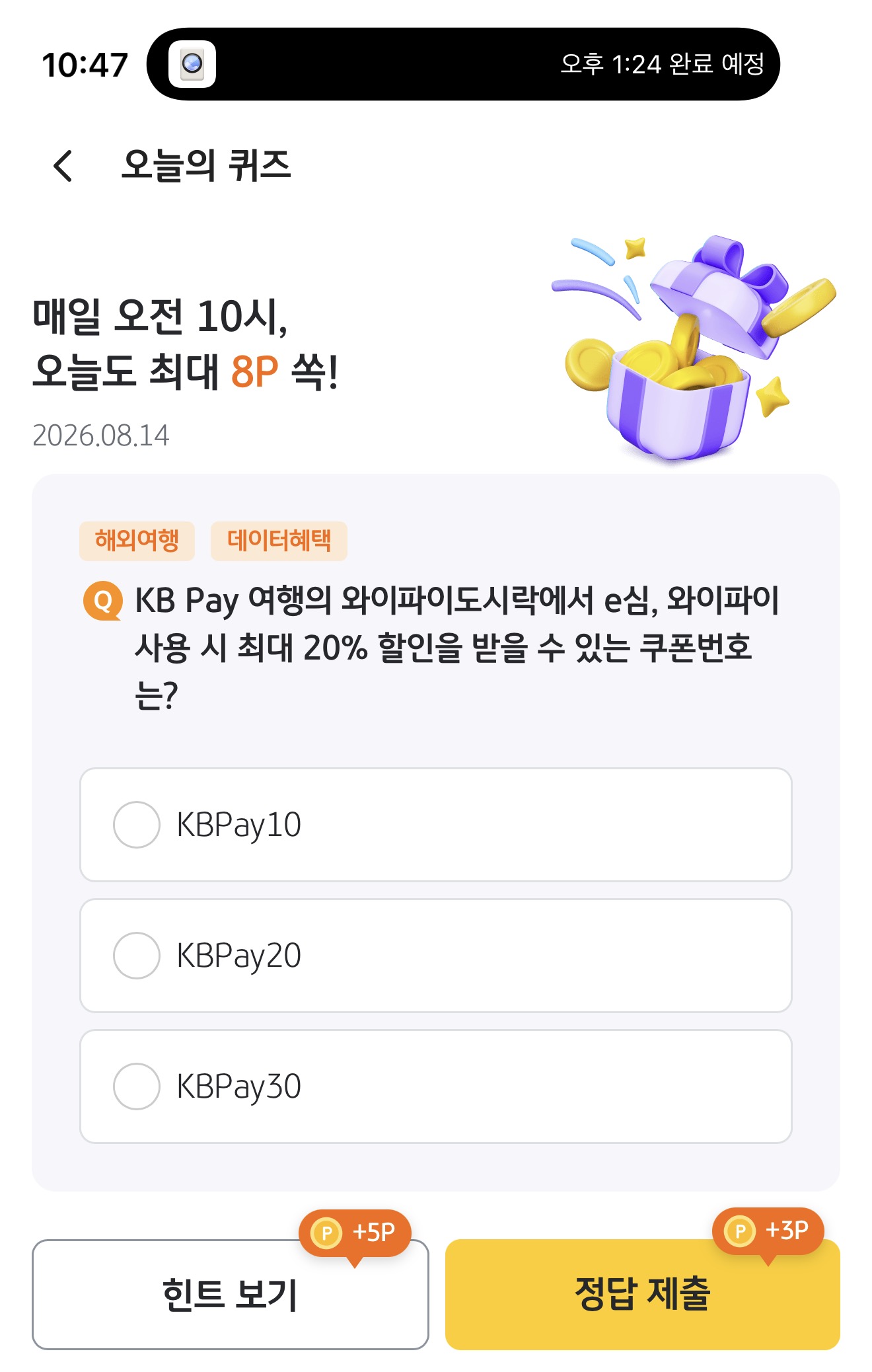Tap the gold coin beside the gift lid
Image resolution: width=872 pixels, height=1372 pixels.
click(x=798, y=307)
